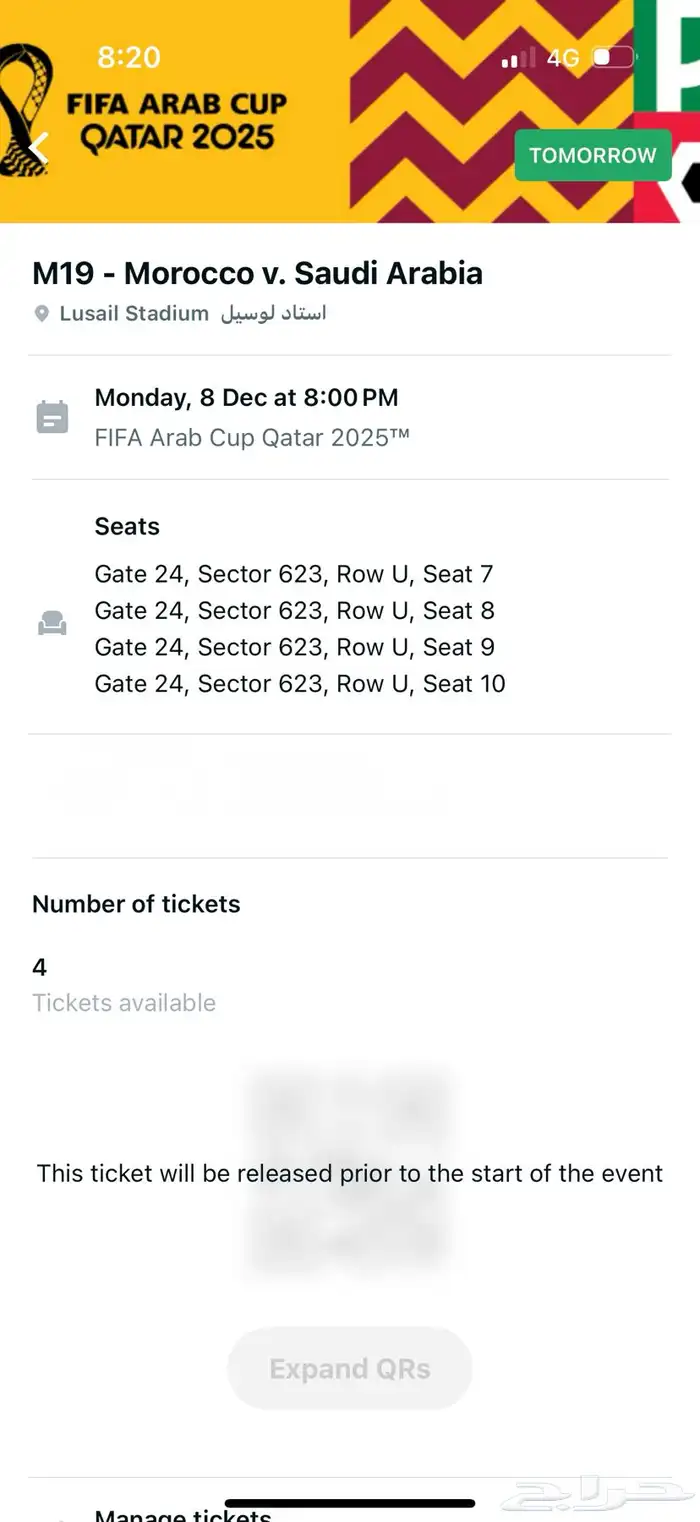Screen dimensions: 700x1522
Task: Select the Seat 10 ticket row
Action: 300,684
